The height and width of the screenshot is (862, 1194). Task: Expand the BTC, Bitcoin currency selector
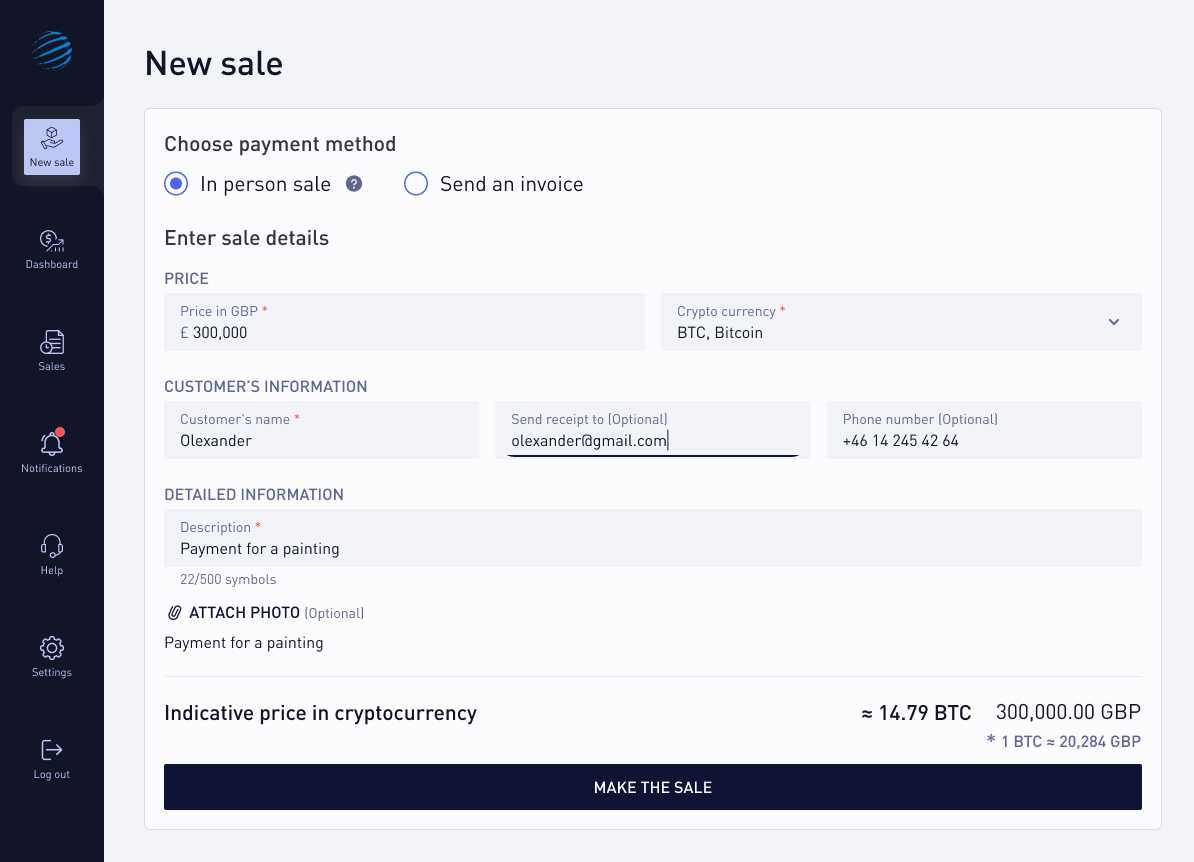[900, 322]
